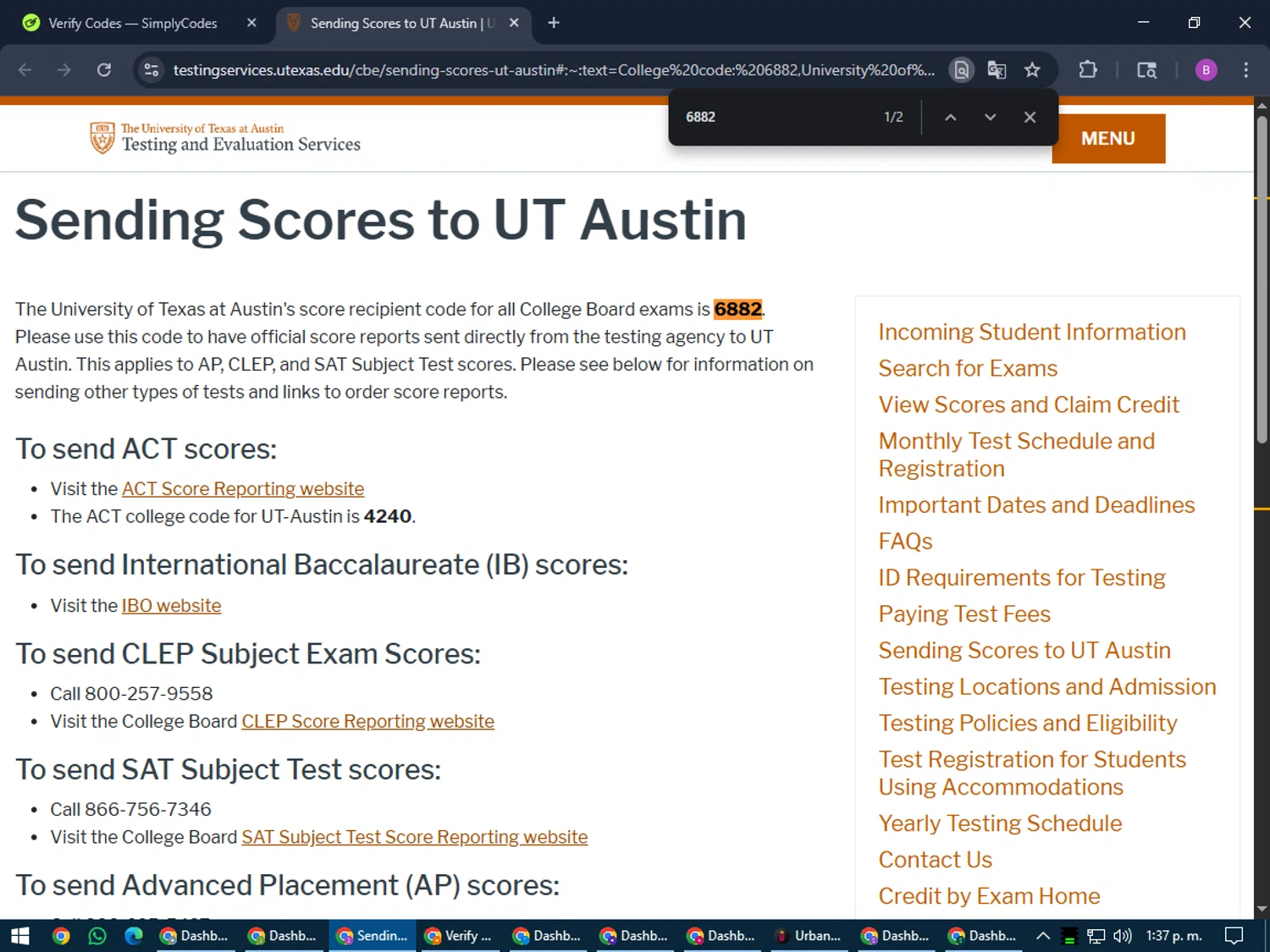Jump to next find result arrow
This screenshot has height=952, width=1270.
pyautogui.click(x=990, y=117)
